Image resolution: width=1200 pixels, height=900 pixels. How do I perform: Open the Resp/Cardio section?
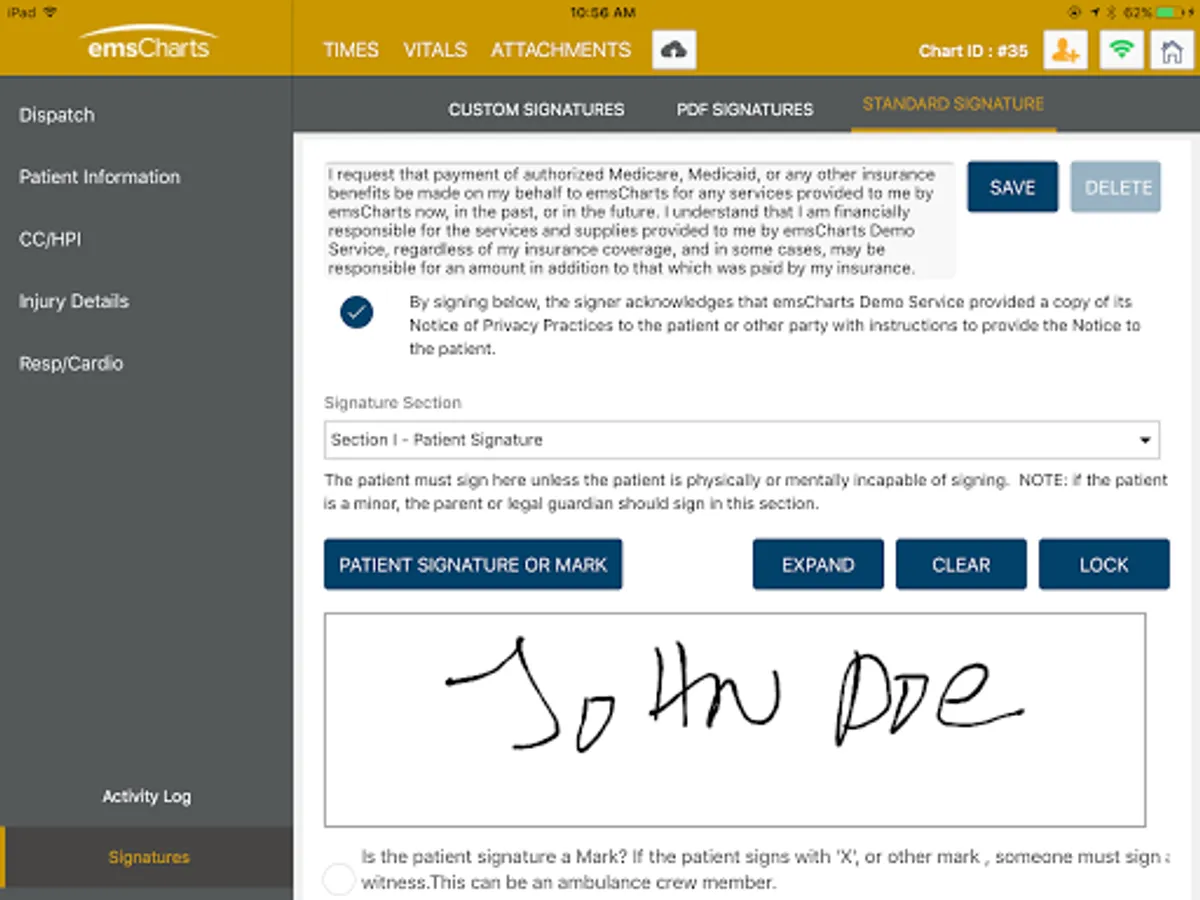click(x=71, y=364)
